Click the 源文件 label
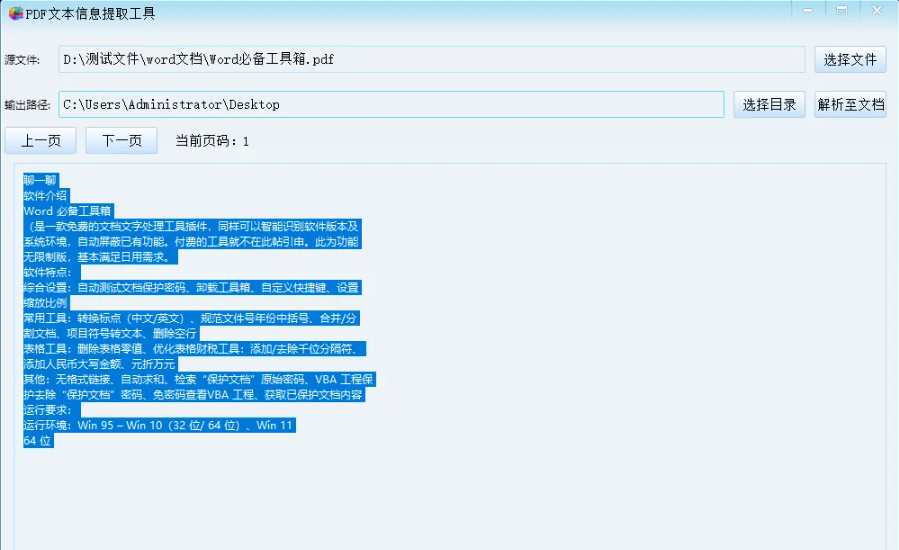Image resolution: width=899 pixels, height=550 pixels. [22, 60]
